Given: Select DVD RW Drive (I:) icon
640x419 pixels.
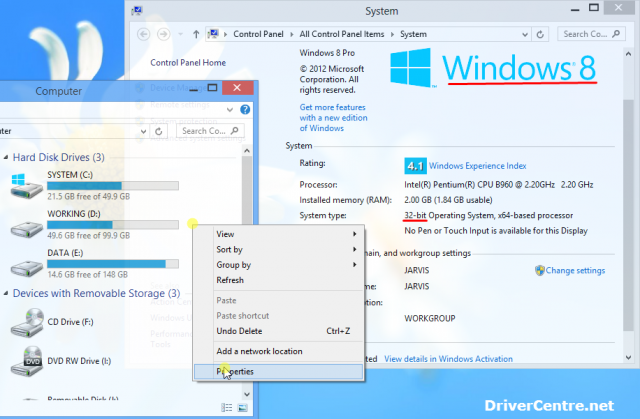Looking at the screenshot, I should pyautogui.click(x=27, y=361).
